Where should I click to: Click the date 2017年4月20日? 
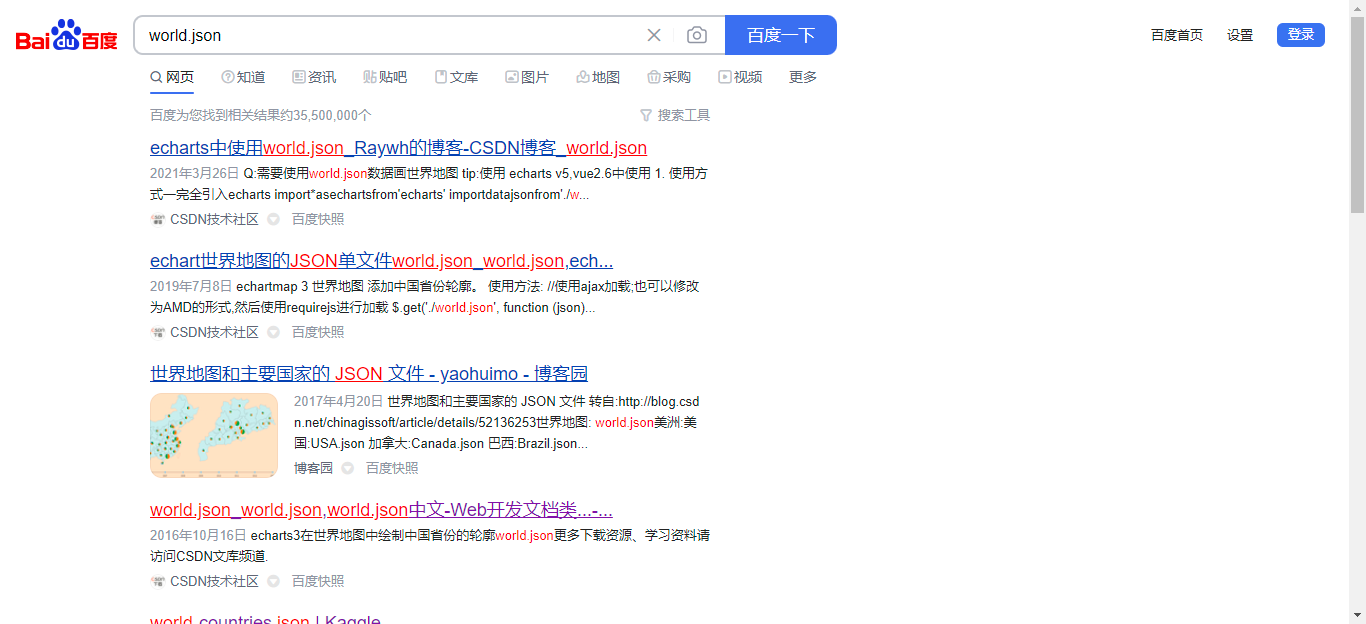(x=339, y=401)
